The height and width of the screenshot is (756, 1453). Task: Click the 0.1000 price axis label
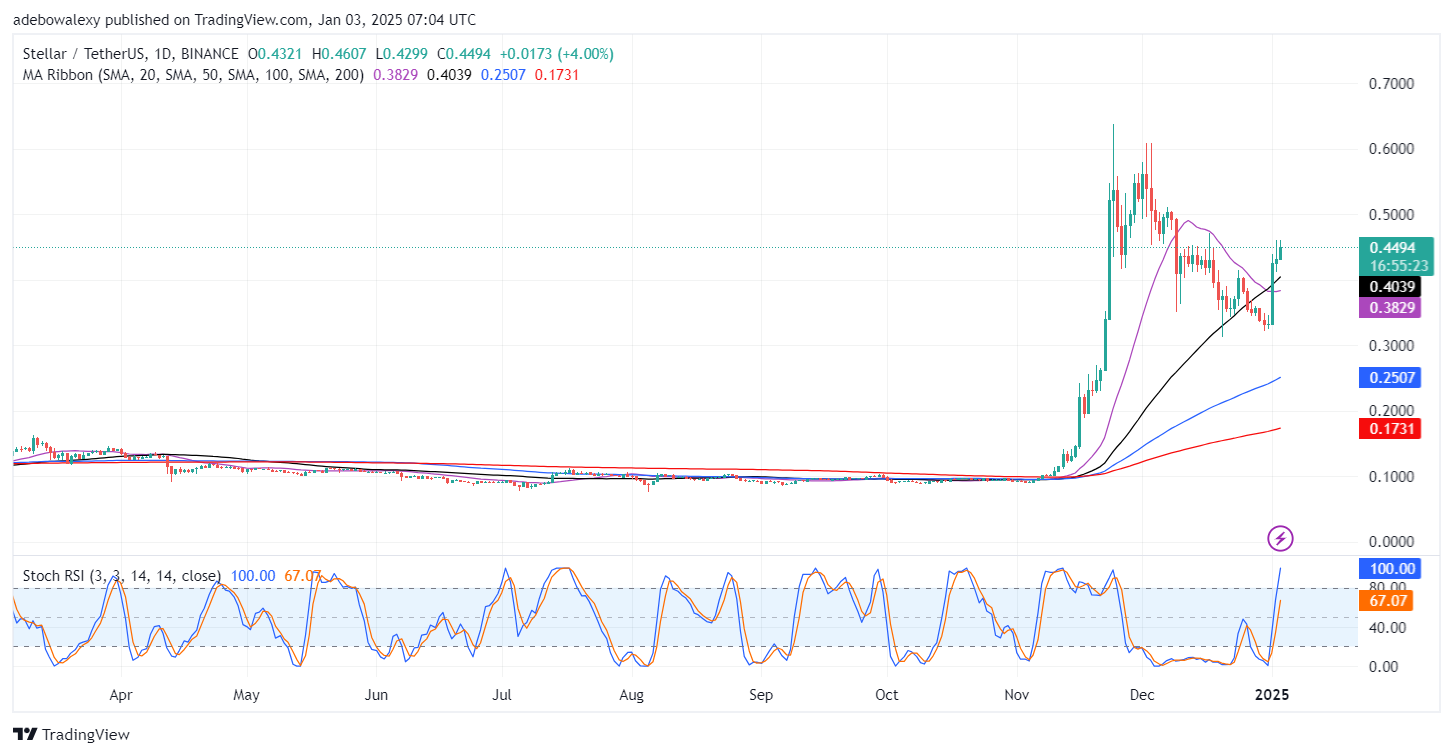click(x=1391, y=477)
